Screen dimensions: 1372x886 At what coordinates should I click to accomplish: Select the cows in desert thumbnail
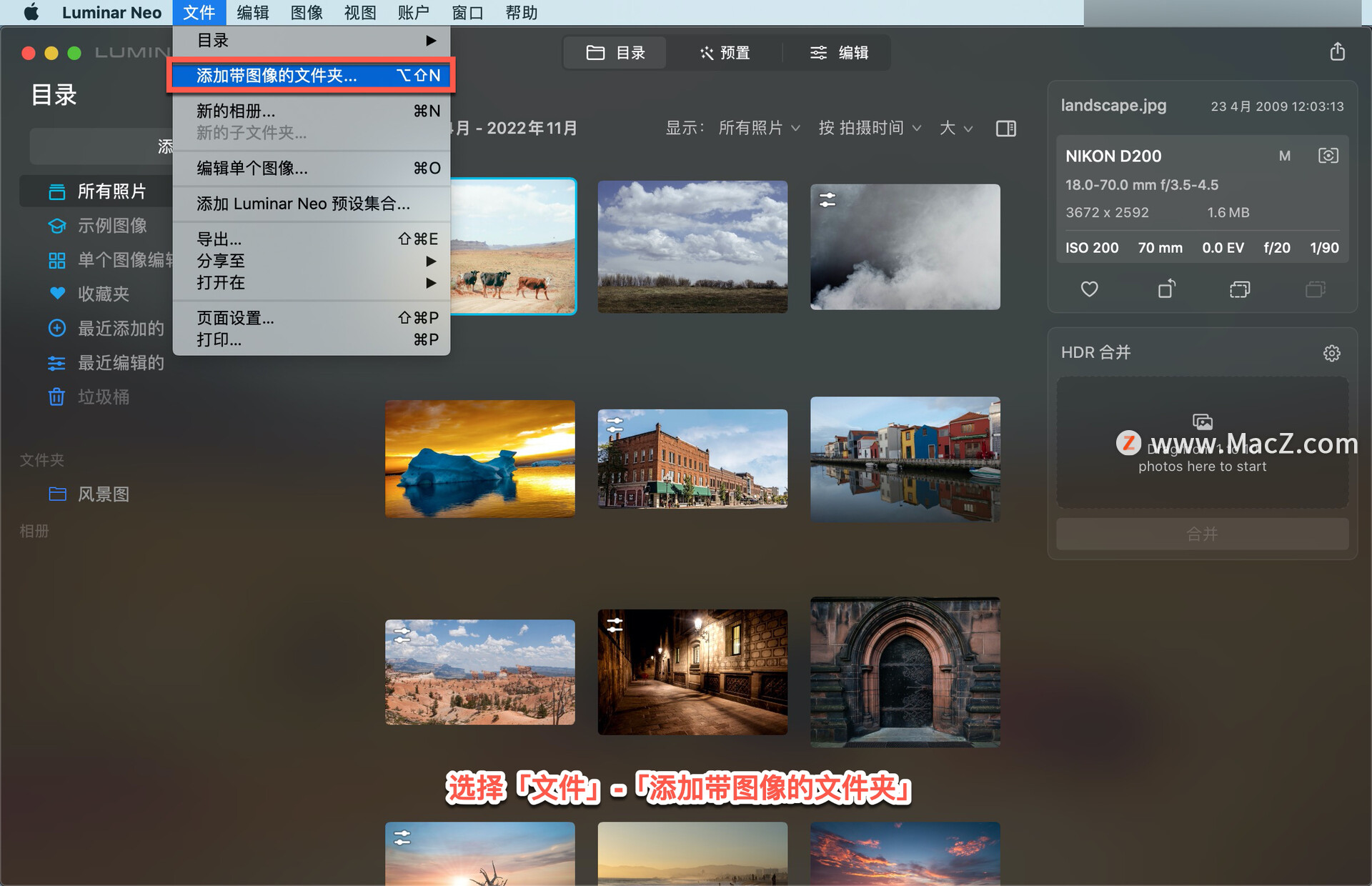[513, 247]
